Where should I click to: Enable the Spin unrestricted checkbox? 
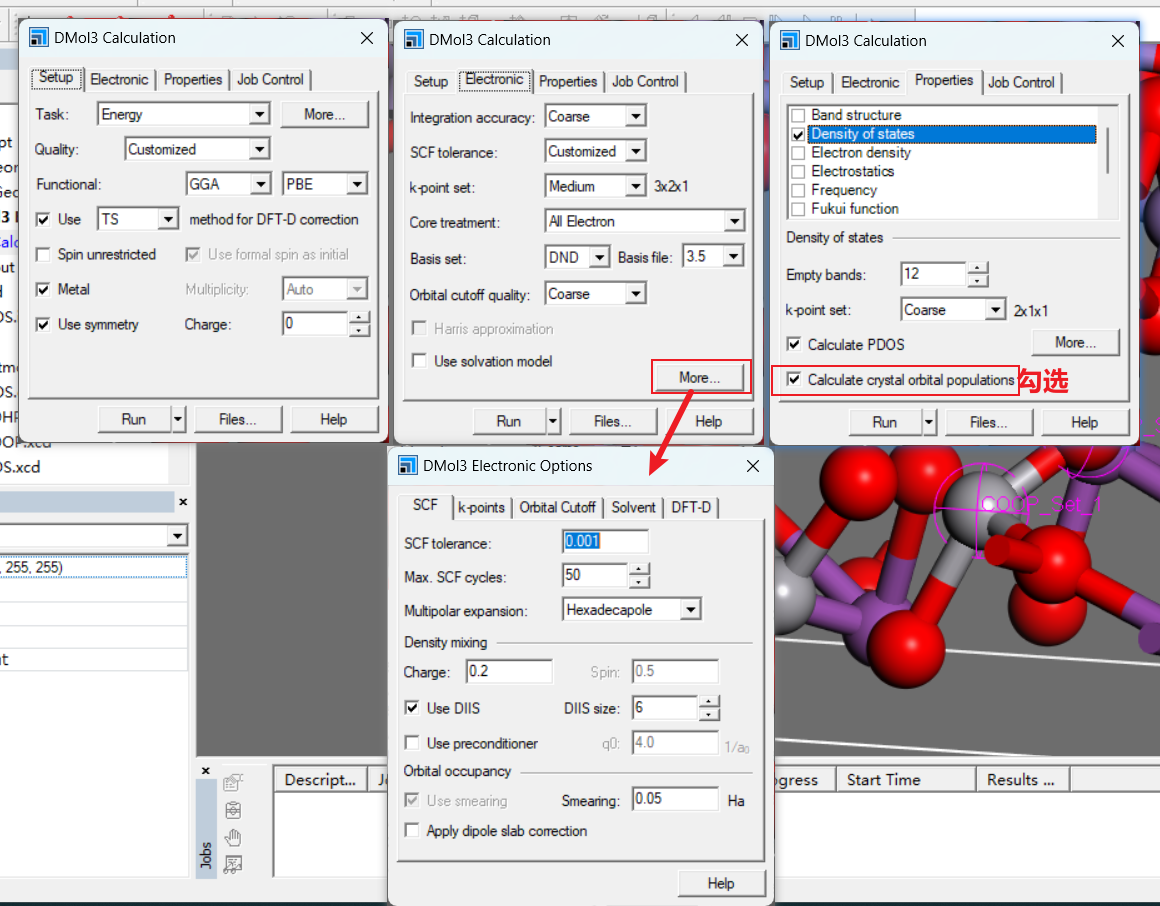43,254
